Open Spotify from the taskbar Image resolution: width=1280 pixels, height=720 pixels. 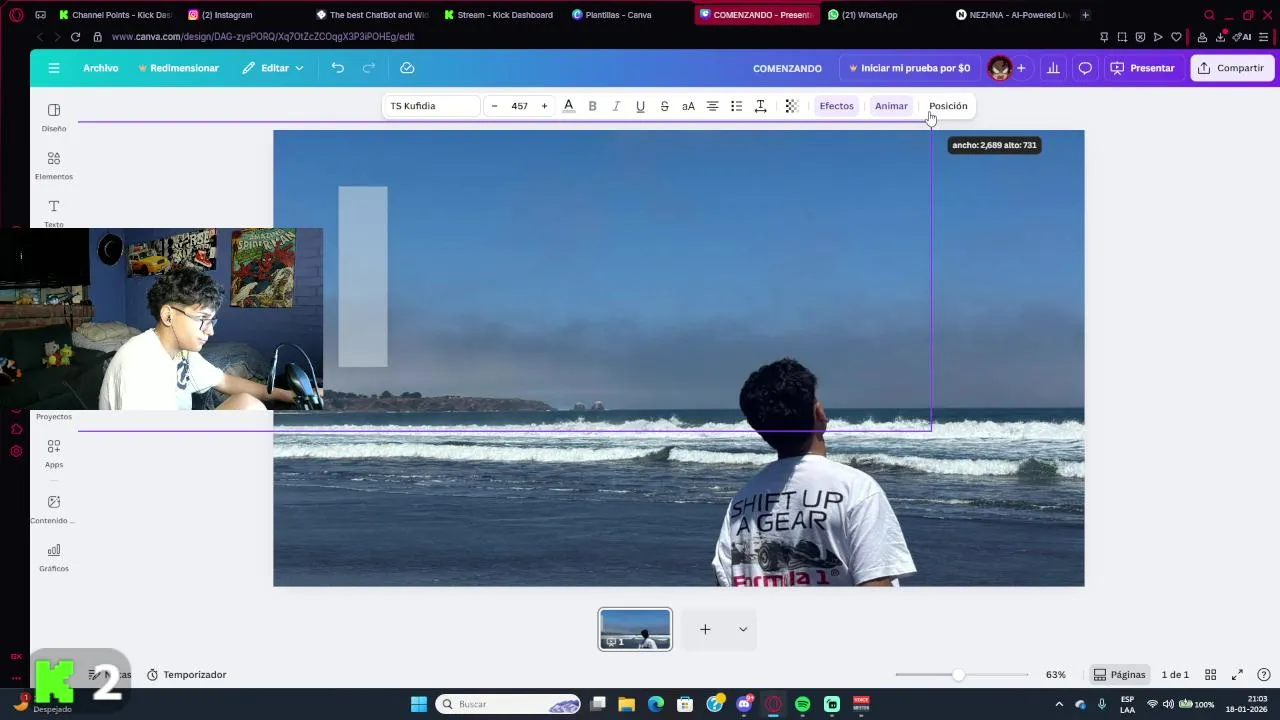(802, 704)
